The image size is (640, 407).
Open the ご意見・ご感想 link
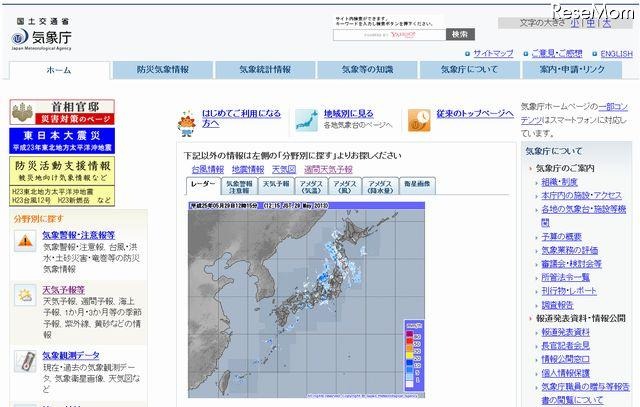tap(557, 53)
